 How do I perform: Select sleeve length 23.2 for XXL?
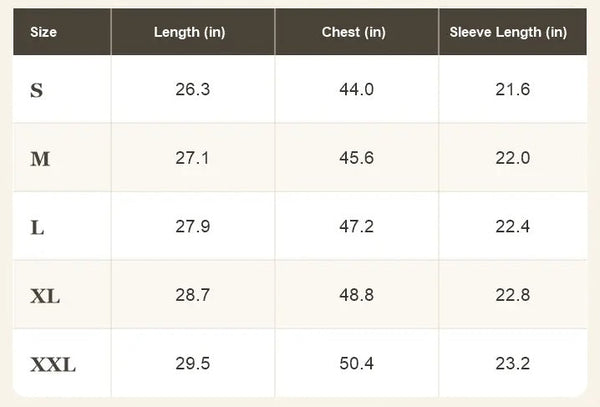click(x=512, y=363)
